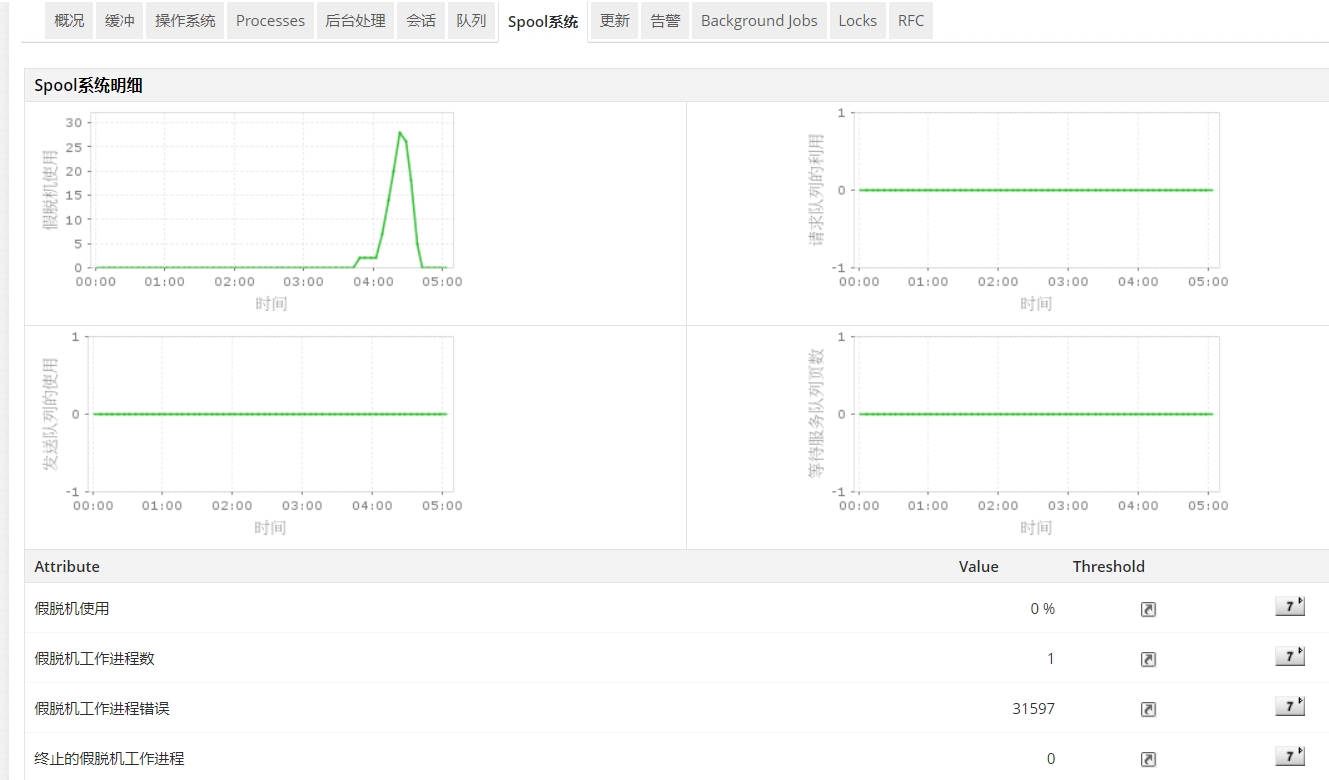This screenshot has width=1329, height=780.
Task: Open the Background Jobs tab
Action: coord(759,21)
